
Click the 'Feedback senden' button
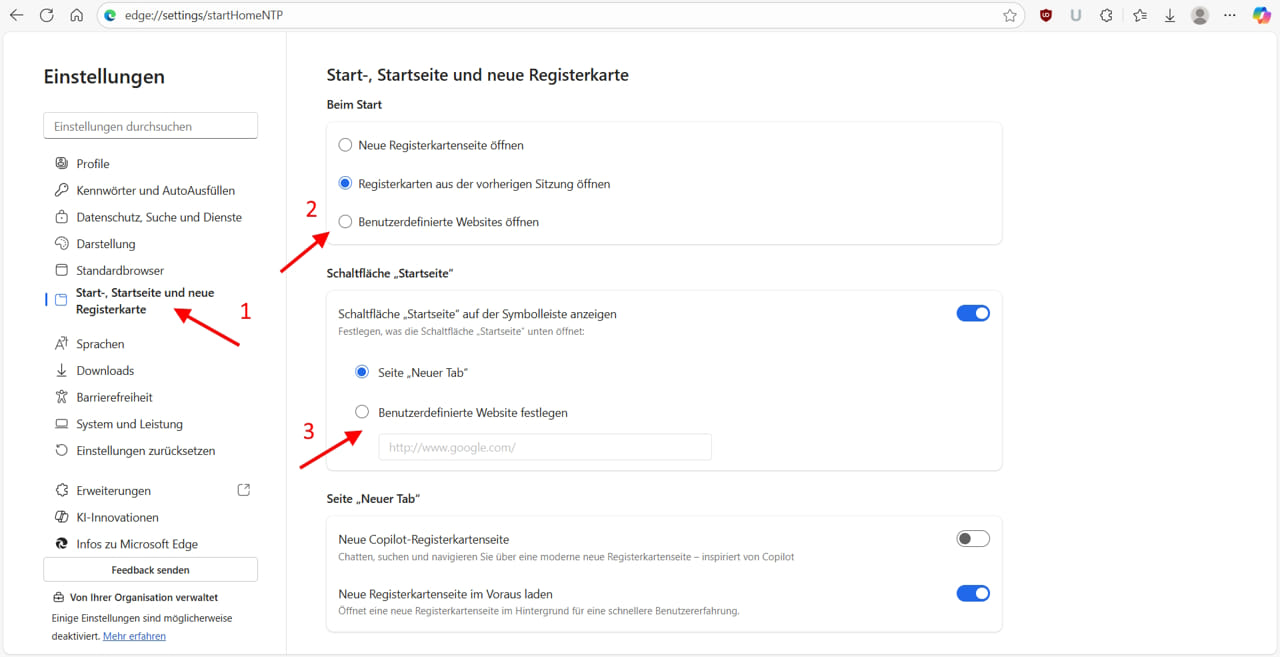pos(150,569)
